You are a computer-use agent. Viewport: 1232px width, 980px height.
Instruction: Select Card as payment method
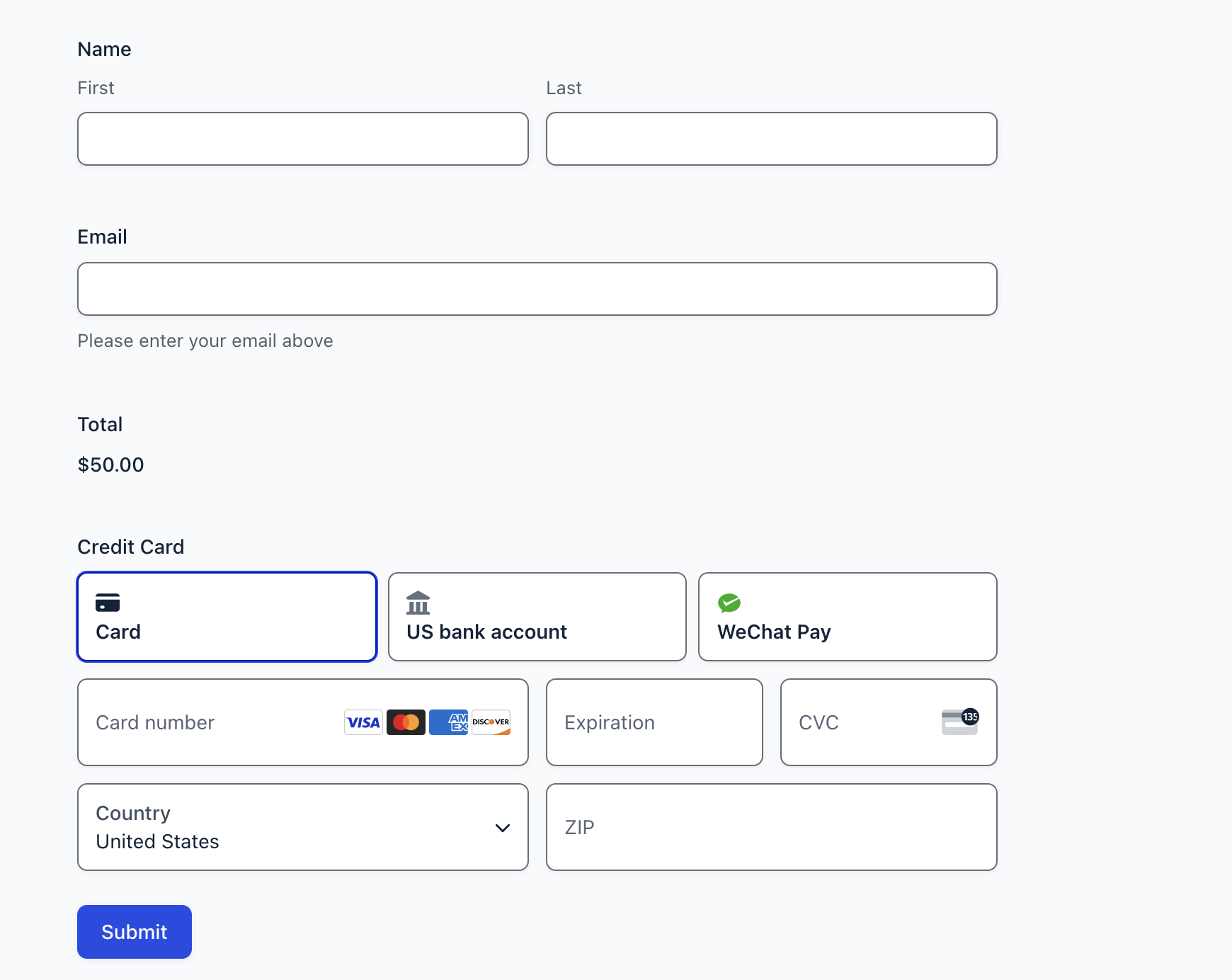[226, 616]
